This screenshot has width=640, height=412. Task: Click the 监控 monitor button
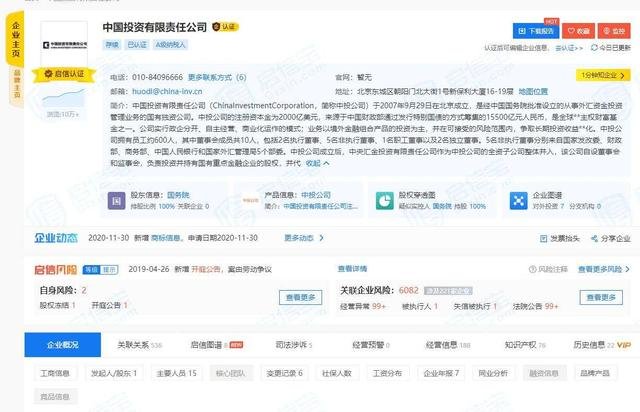(614, 31)
